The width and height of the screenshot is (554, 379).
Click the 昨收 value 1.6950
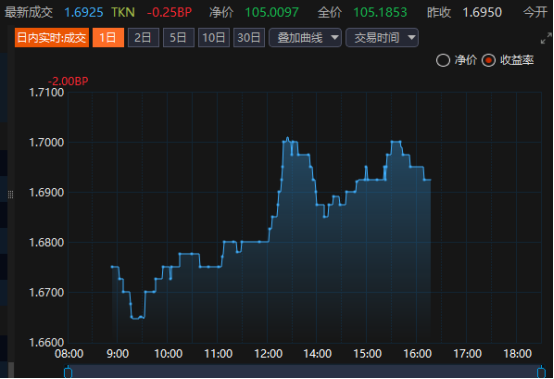[x=482, y=13]
